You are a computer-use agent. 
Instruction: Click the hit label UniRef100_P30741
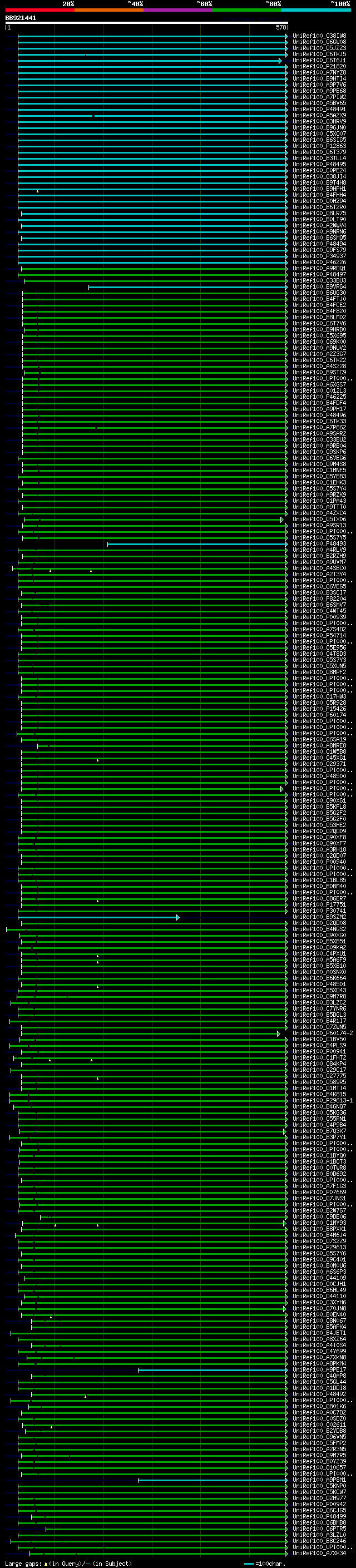319,911
